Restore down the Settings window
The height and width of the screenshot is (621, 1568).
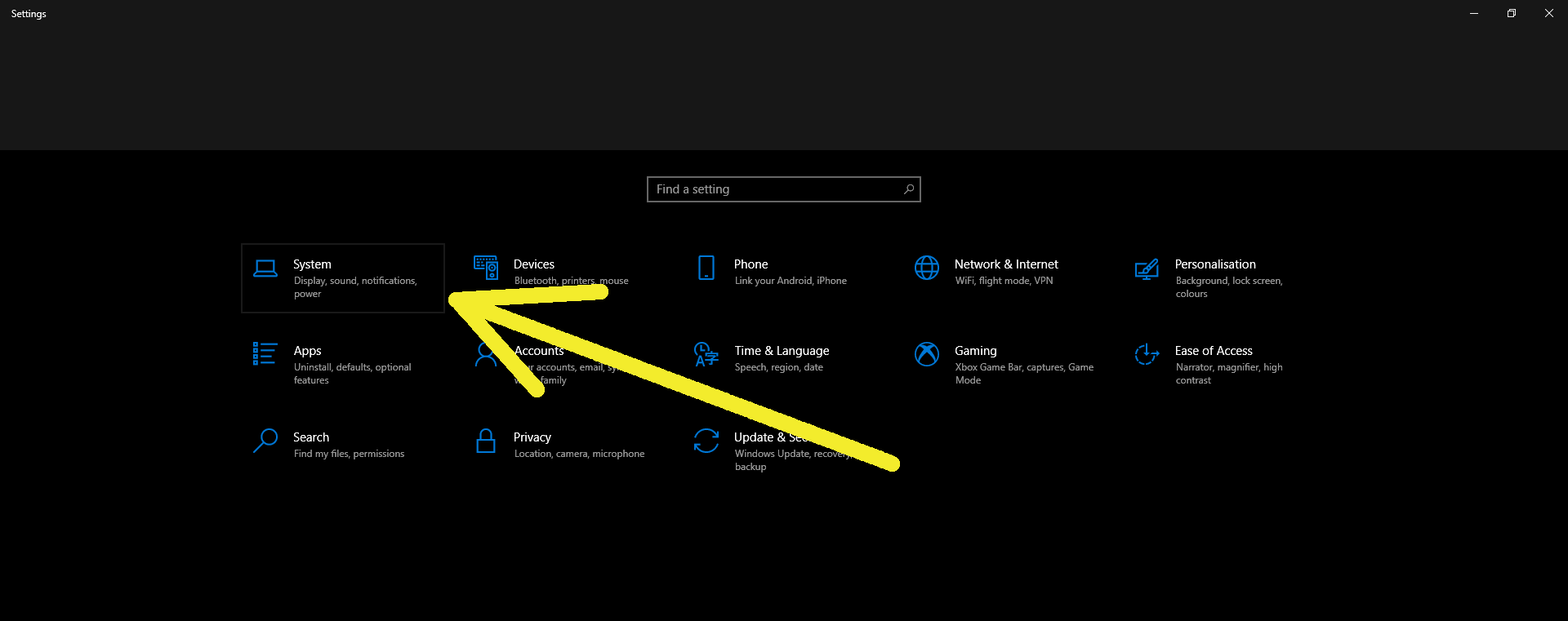[x=1512, y=13]
